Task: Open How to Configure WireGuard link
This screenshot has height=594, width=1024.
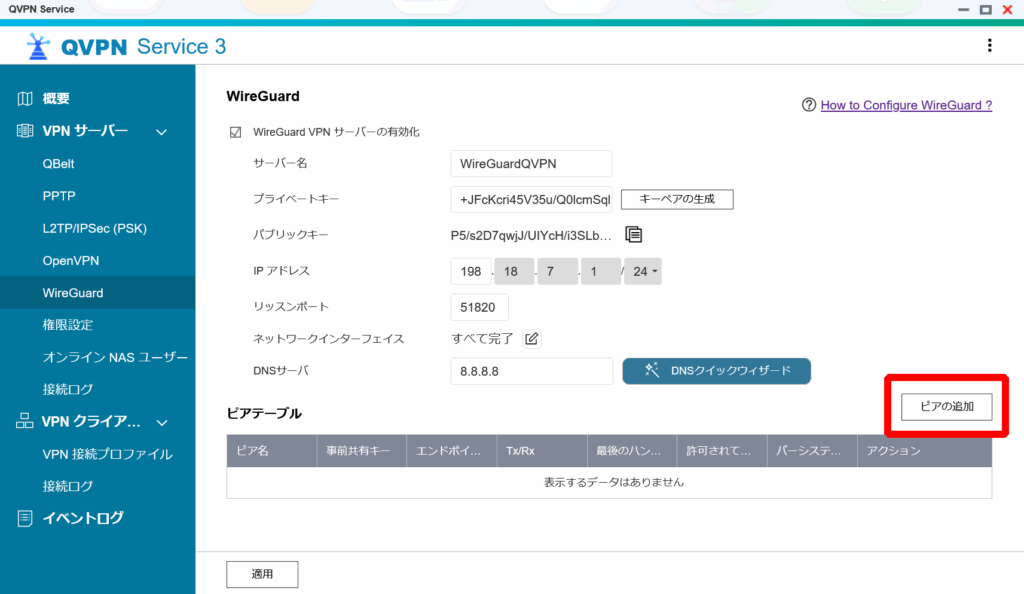Action: coord(906,105)
